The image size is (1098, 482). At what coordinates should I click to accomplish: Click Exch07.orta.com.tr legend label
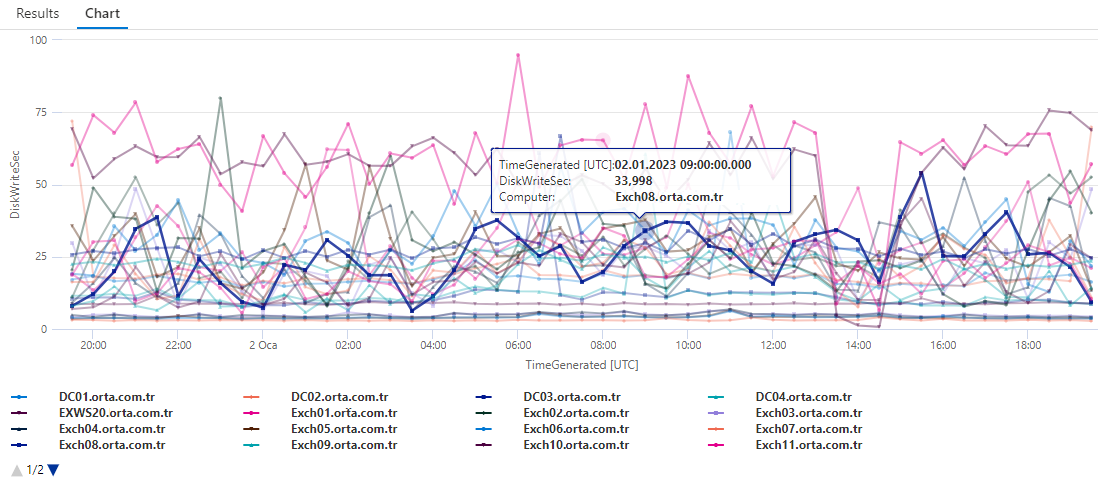coord(809,429)
